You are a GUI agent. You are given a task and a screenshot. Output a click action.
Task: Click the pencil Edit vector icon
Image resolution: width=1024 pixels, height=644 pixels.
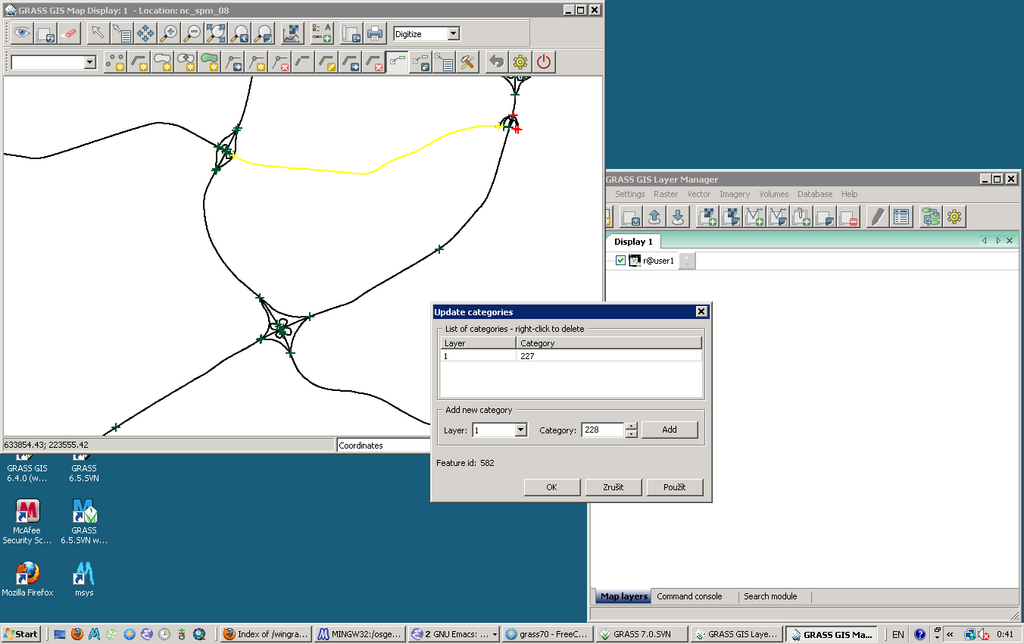pos(877,216)
